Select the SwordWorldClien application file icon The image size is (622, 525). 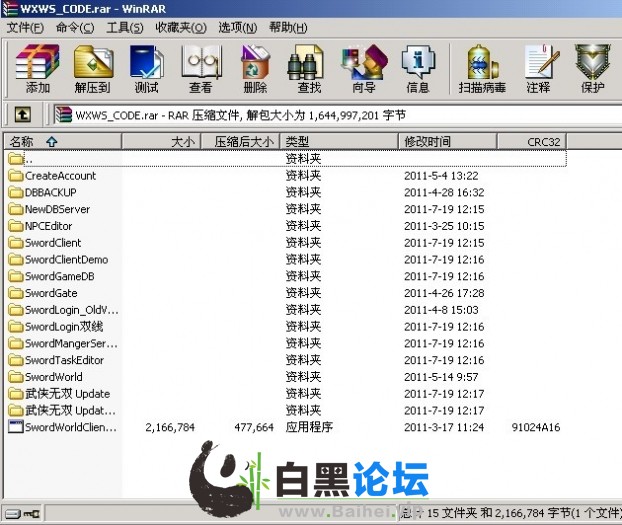click(x=16, y=427)
